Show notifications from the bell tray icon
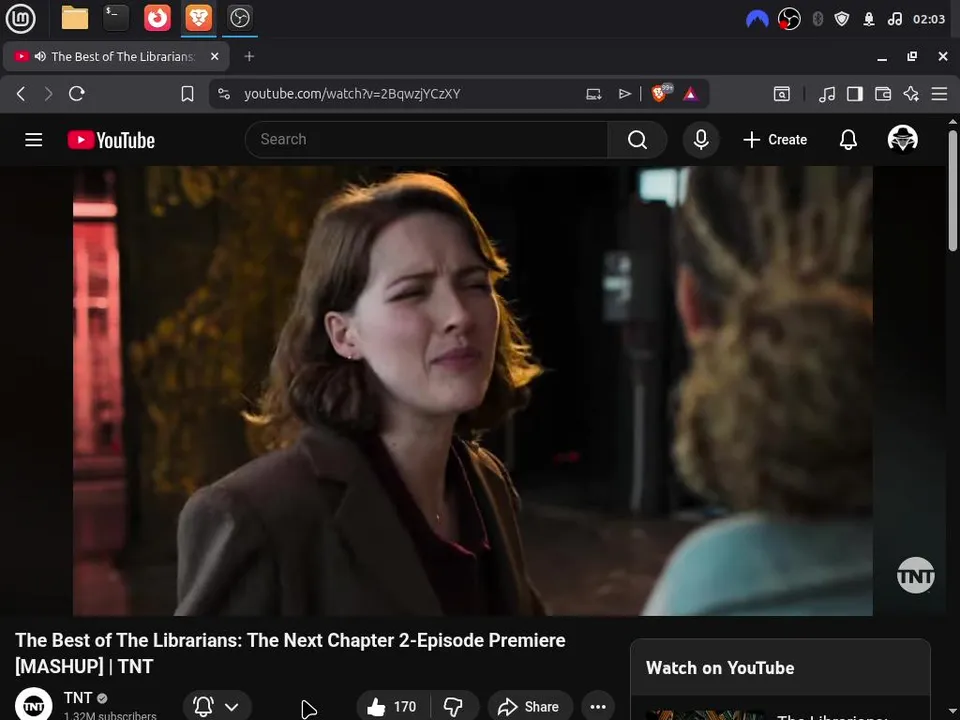The width and height of the screenshot is (960, 720). (x=869, y=19)
